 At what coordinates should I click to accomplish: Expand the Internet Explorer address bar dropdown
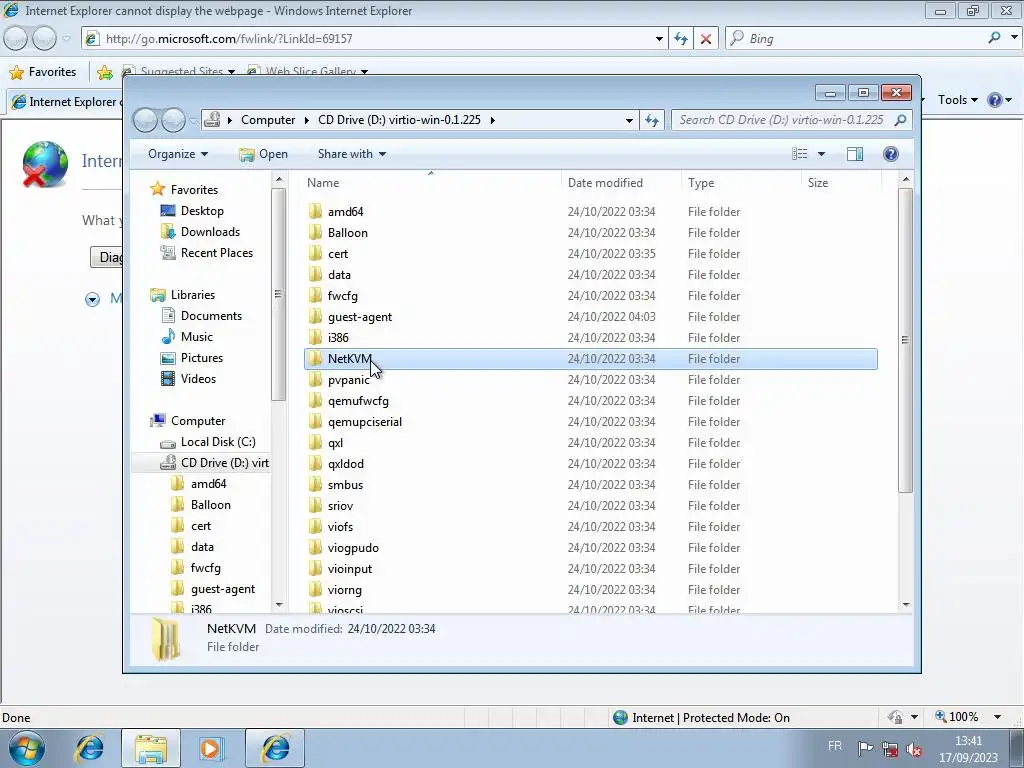click(x=659, y=39)
